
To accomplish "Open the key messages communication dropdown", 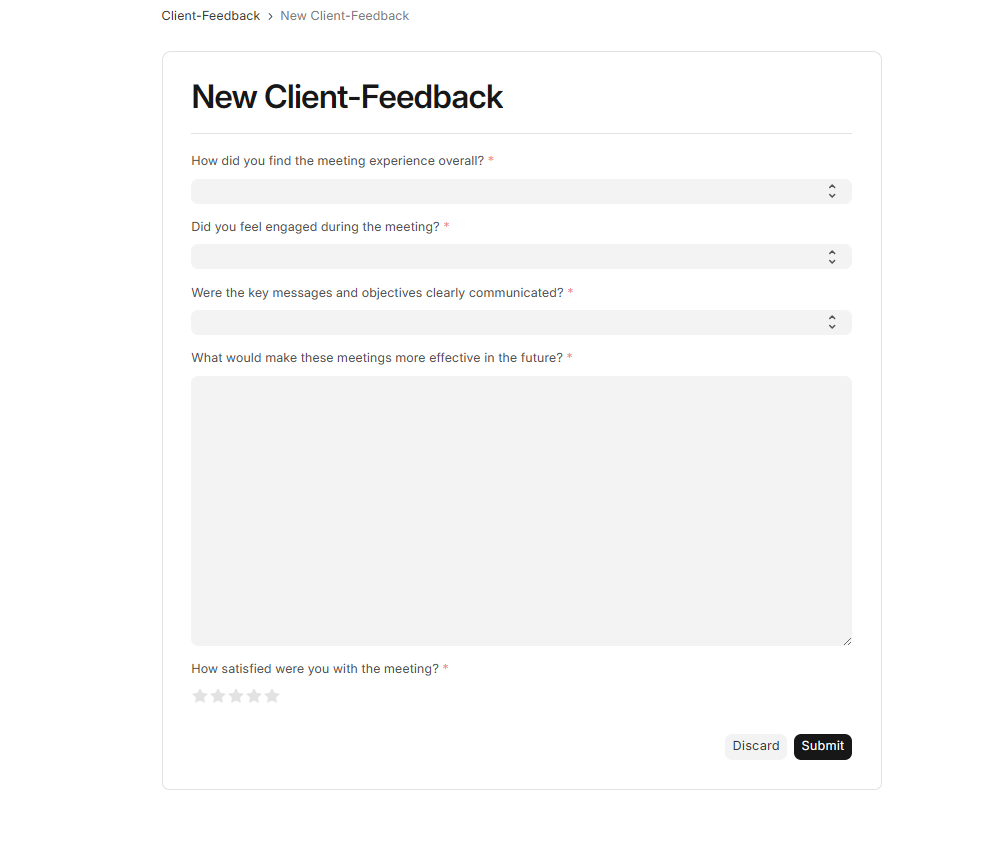I will tap(520, 322).
